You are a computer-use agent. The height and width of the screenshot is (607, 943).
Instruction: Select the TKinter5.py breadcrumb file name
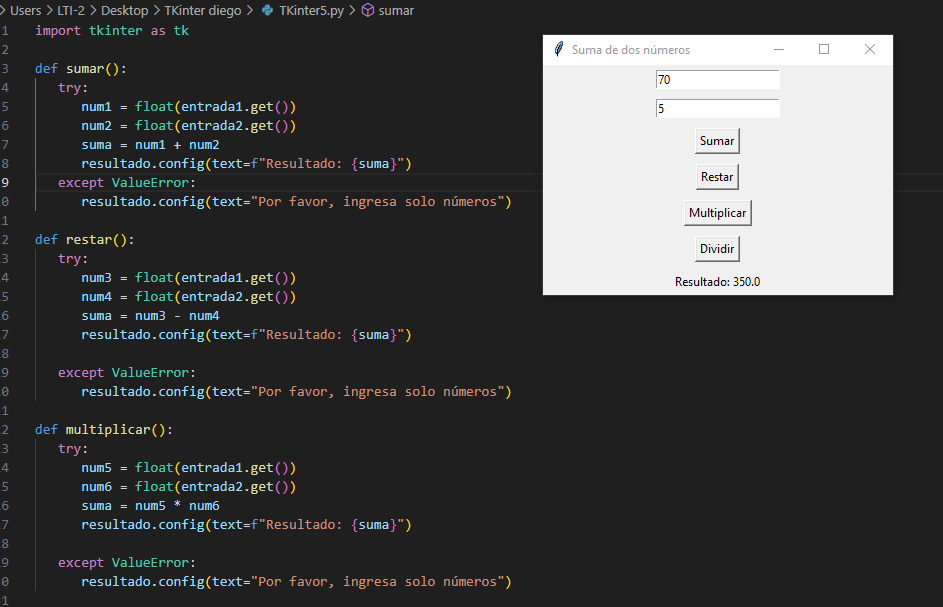(x=311, y=11)
